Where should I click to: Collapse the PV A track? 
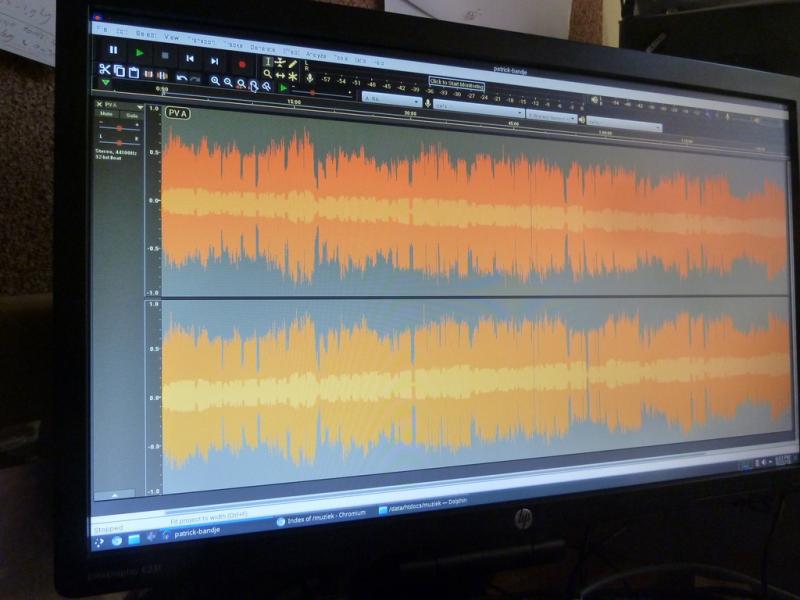click(114, 494)
